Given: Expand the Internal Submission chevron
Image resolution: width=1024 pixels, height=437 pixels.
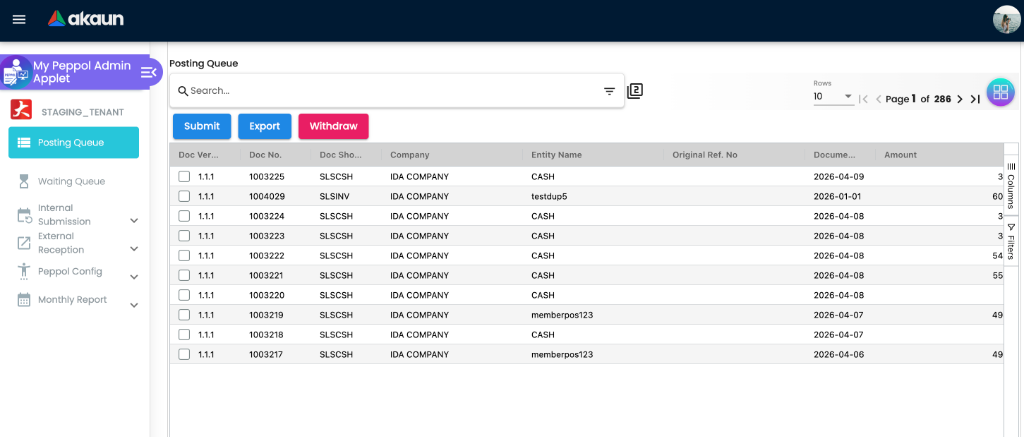Looking at the screenshot, I should (134, 221).
